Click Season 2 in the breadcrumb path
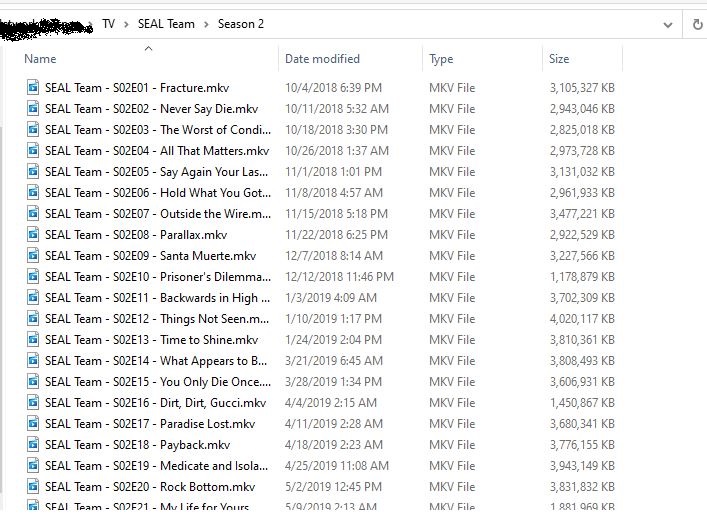 coord(241,24)
